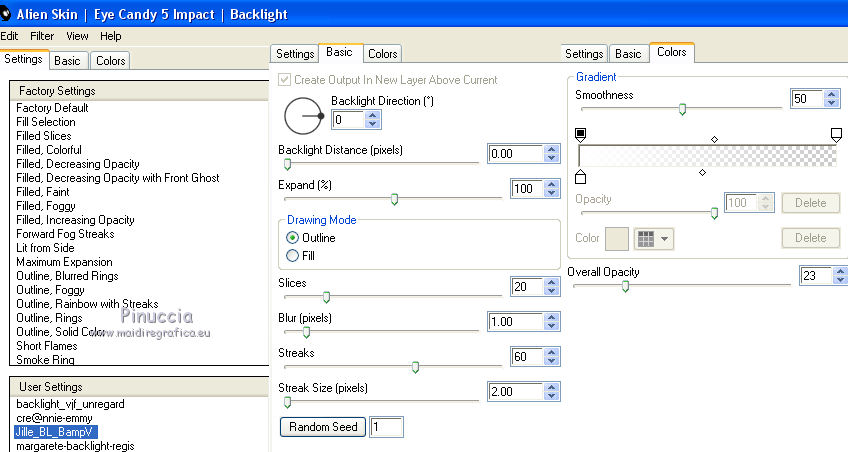Click the Alien Skin app icon in the title bar
Screen dimensions: 848x452
(x=5, y=14)
